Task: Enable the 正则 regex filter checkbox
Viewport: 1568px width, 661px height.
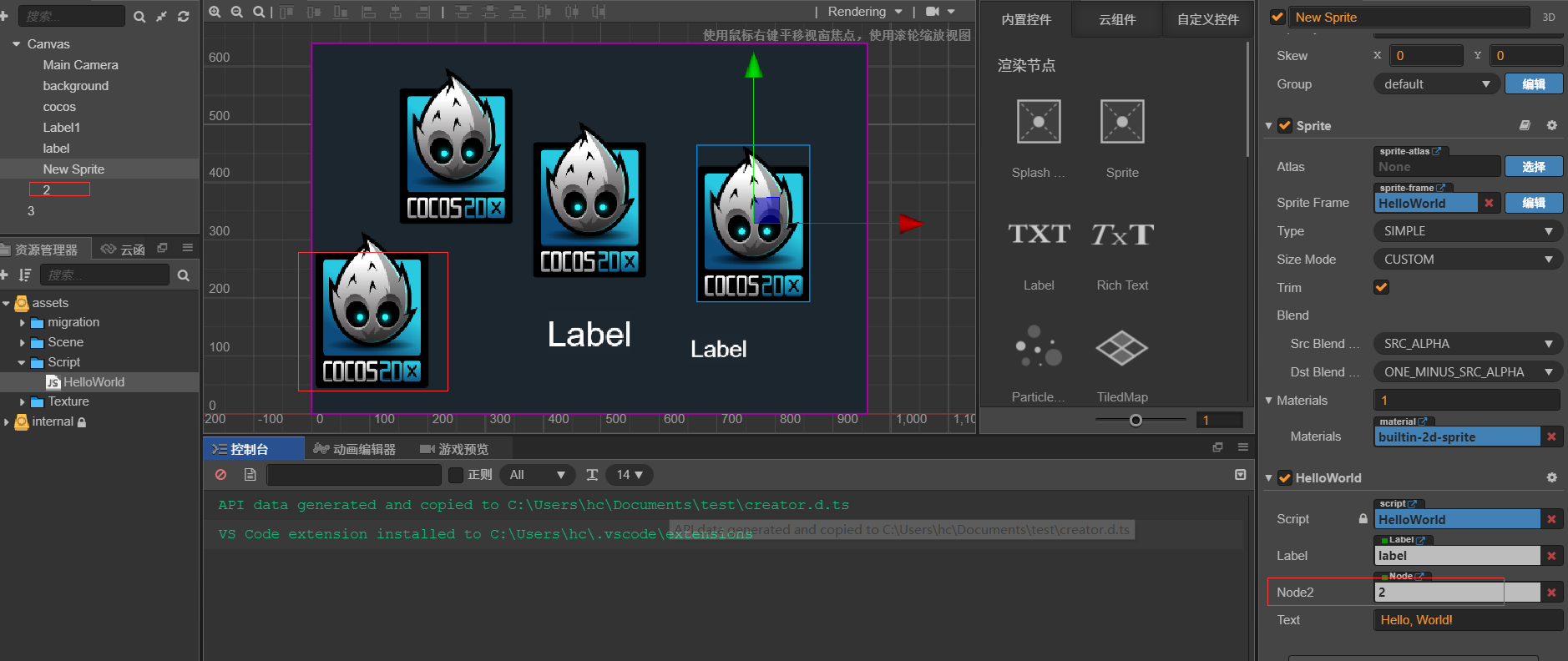Action: [x=456, y=475]
